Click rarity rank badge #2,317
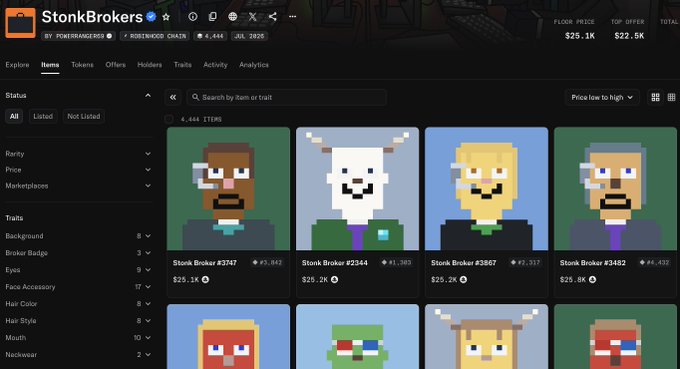The image size is (680, 369). point(525,262)
